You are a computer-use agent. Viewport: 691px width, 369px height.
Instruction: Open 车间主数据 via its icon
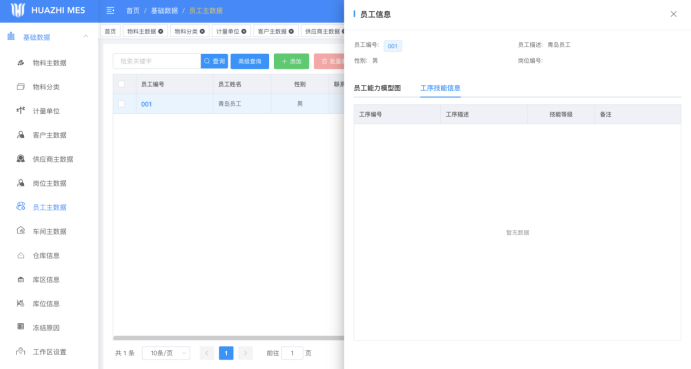tap(21, 231)
